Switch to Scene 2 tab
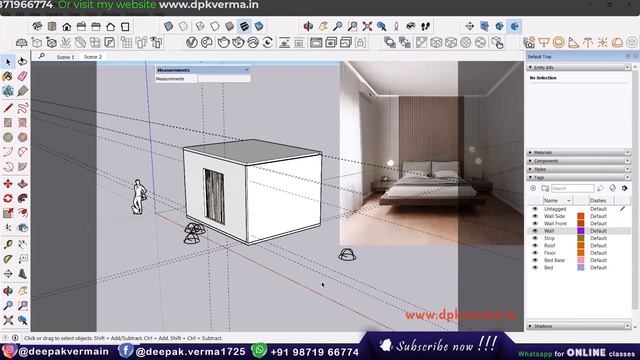The height and width of the screenshot is (360, 640). (x=93, y=57)
